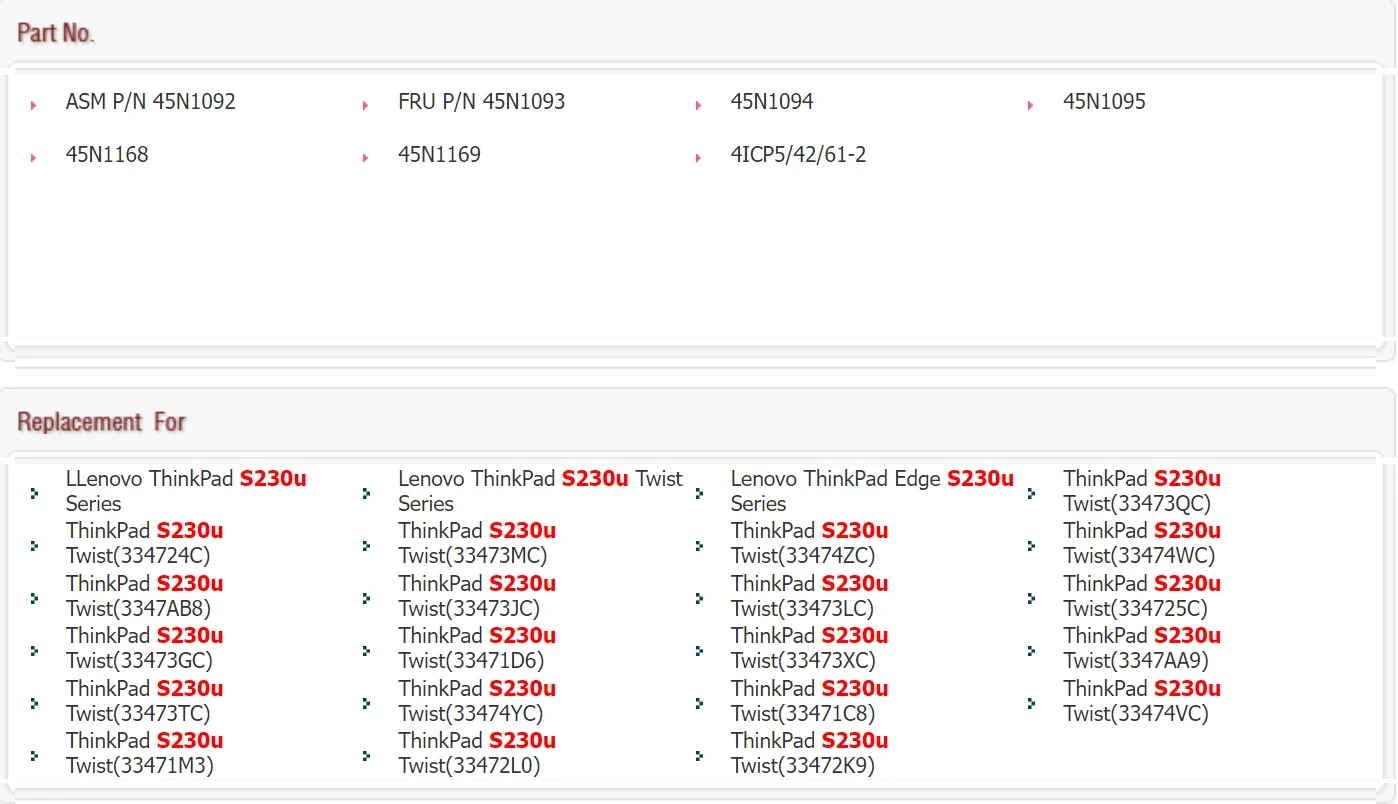Screen dimensions: 1398x804
Task: Click the Twist(33473GC) compatible model
Action: click(145, 648)
